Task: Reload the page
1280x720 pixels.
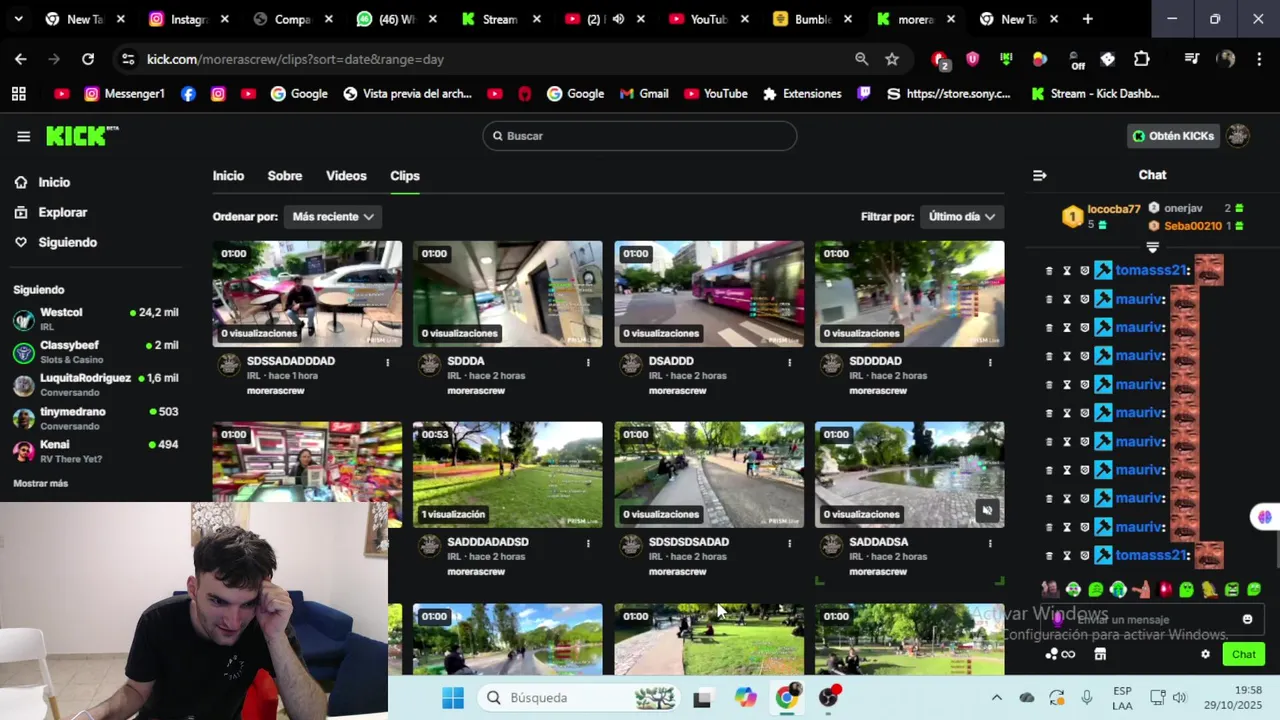Action: pyautogui.click(x=88, y=59)
